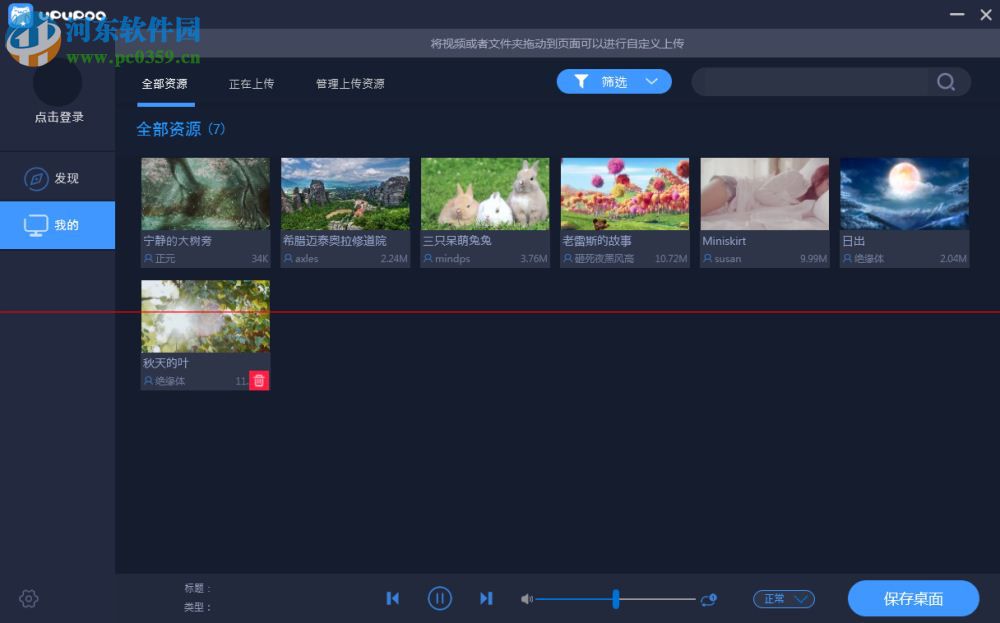Screen dimensions: 1000x623
Task: Select the 三只呆萌兔兔 wallpaper thumbnail
Action: [x=485, y=193]
